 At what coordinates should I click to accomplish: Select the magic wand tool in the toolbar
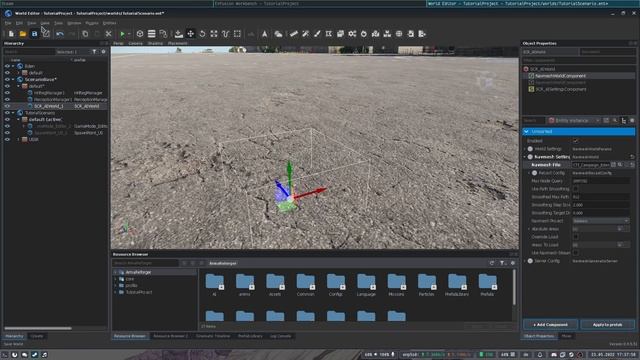tap(305, 34)
